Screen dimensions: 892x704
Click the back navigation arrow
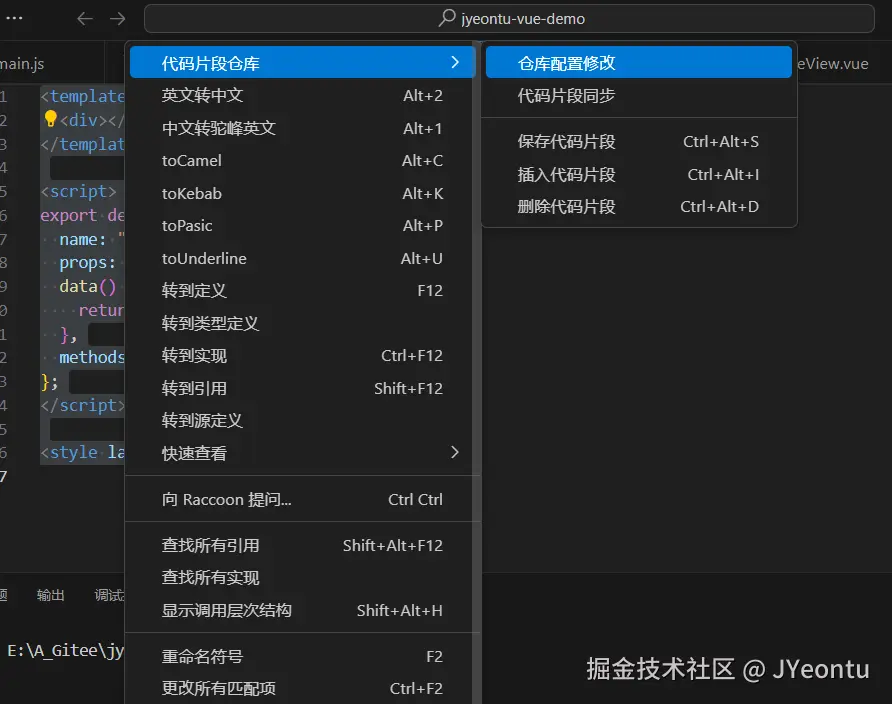point(84,17)
